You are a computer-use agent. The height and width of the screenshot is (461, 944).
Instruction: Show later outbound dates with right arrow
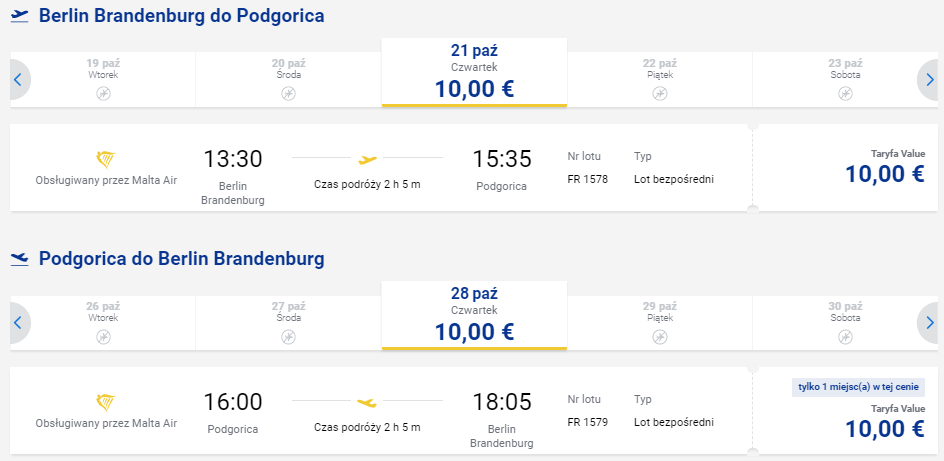tap(929, 79)
